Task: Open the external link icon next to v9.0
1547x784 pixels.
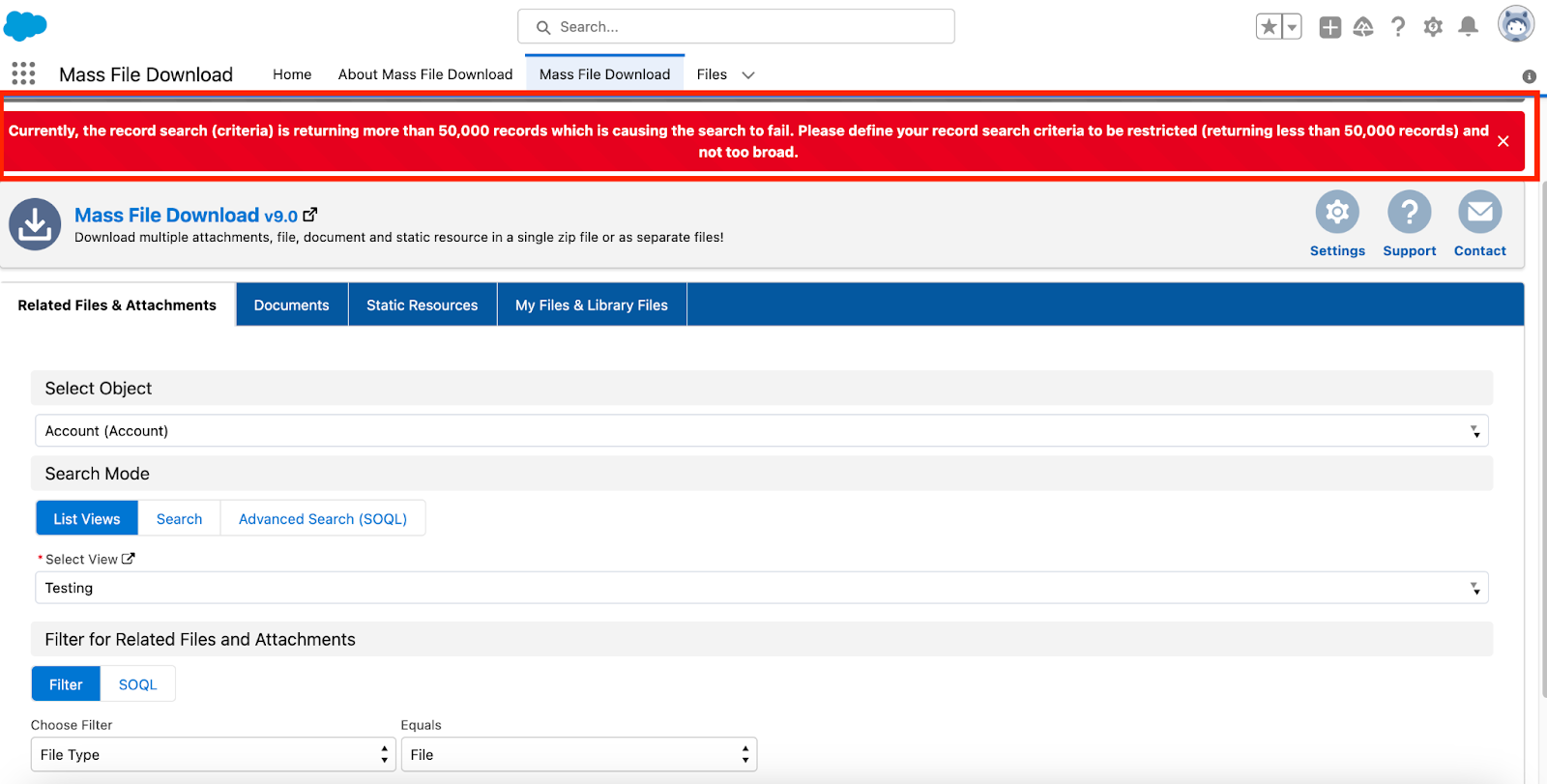Action: 309,215
